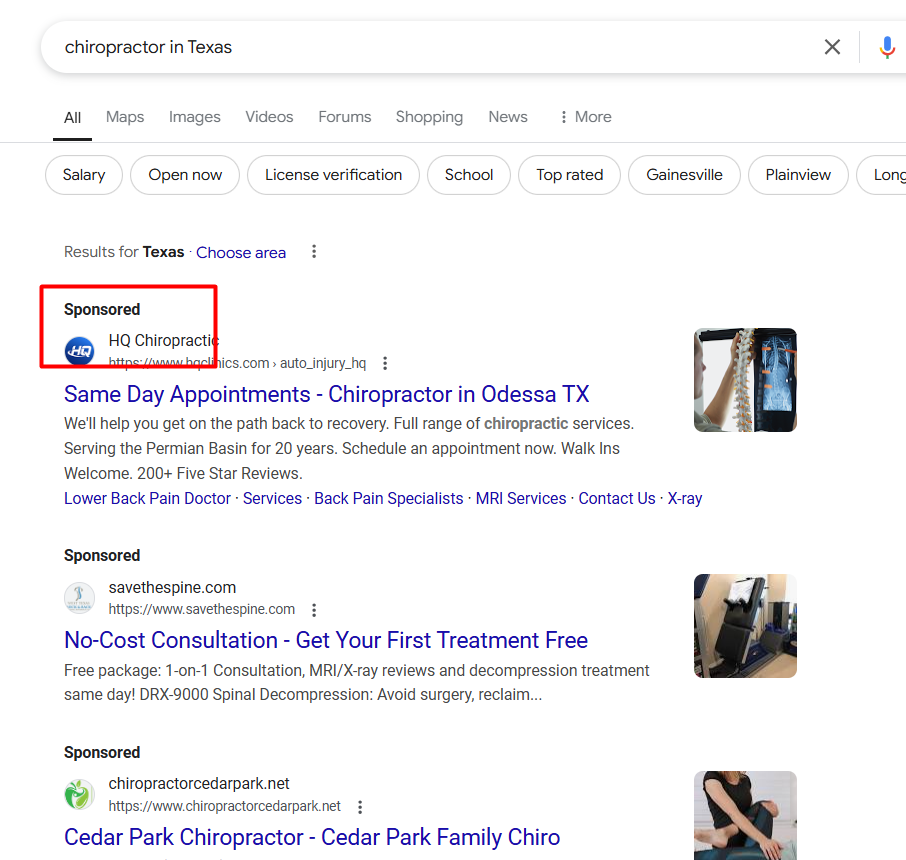Apply the Open now filter chip

tap(185, 175)
